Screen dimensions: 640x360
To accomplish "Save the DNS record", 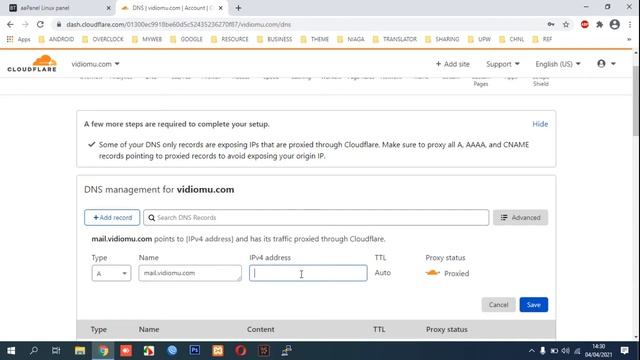I will (x=533, y=305).
